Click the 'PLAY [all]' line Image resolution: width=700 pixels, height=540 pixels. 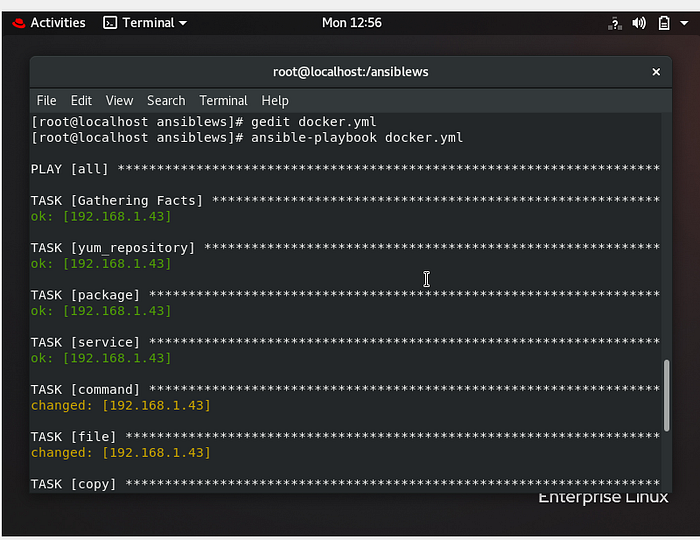(345, 169)
